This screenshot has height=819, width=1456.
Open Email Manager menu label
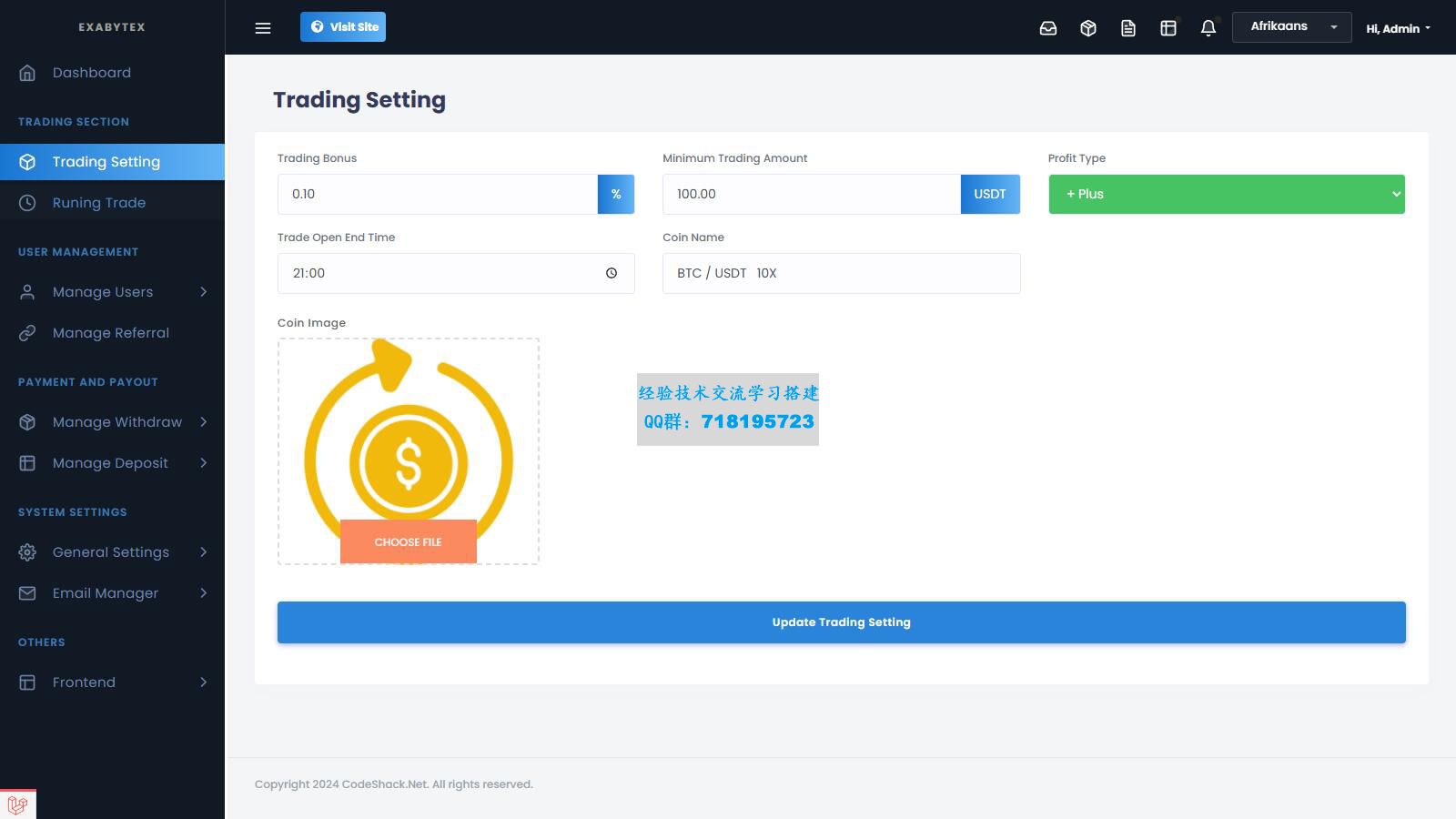click(106, 593)
